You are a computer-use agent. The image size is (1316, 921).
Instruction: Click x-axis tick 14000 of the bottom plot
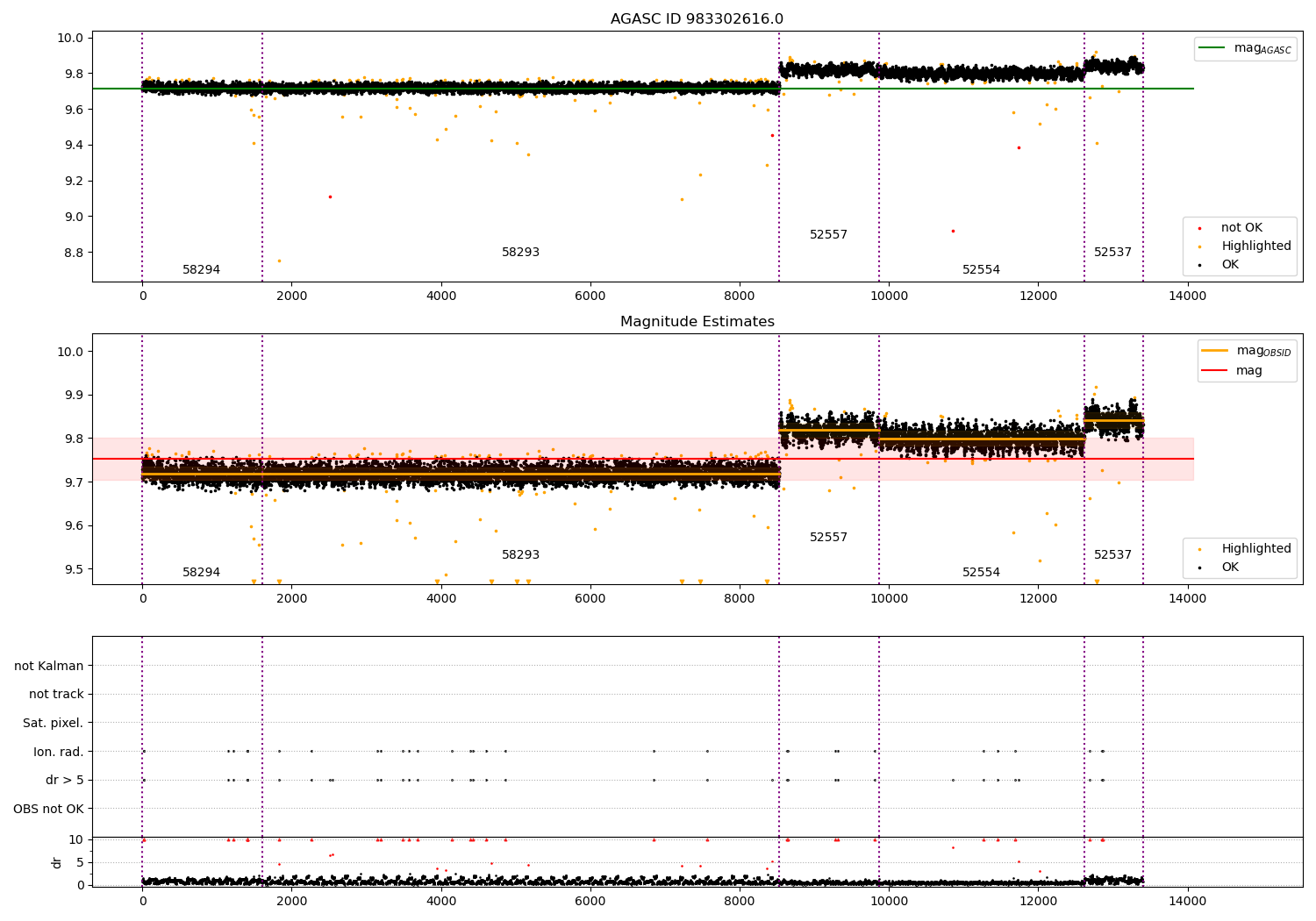coord(1187,901)
